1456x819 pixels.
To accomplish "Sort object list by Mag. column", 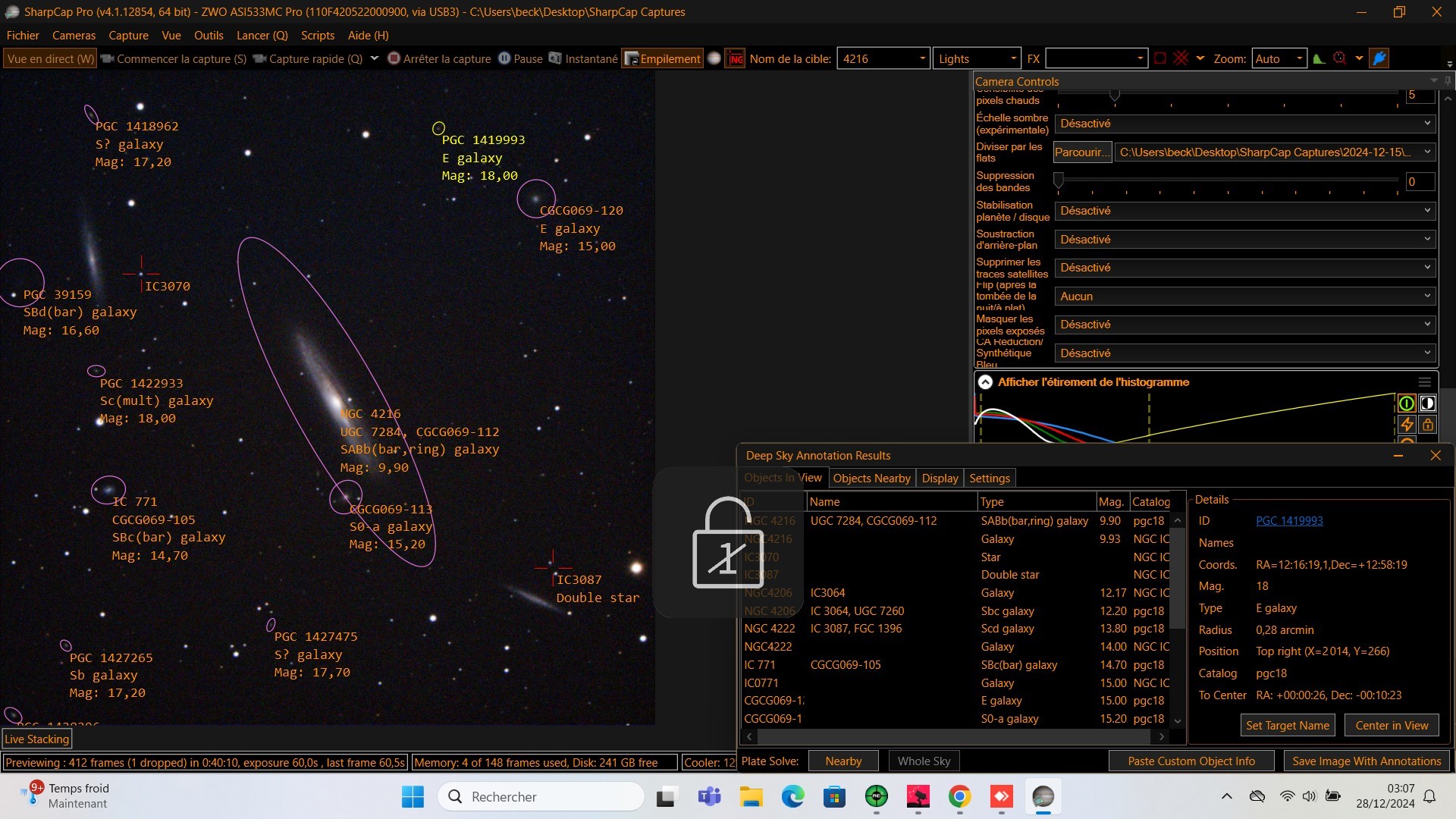I will click(x=1111, y=502).
